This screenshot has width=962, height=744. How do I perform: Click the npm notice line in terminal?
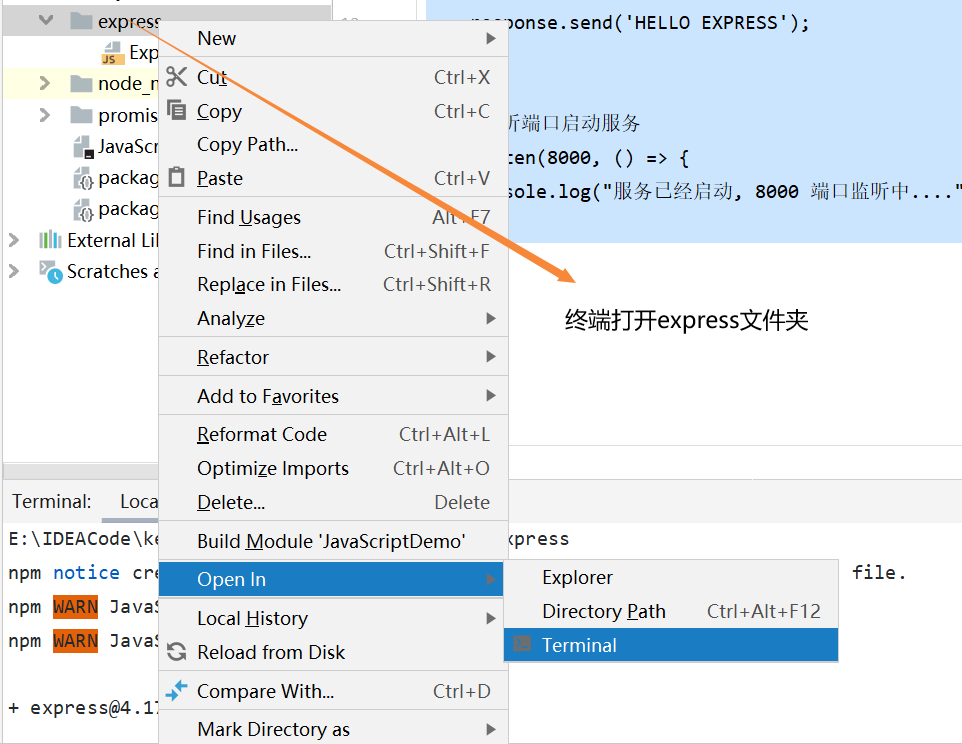click(x=83, y=572)
